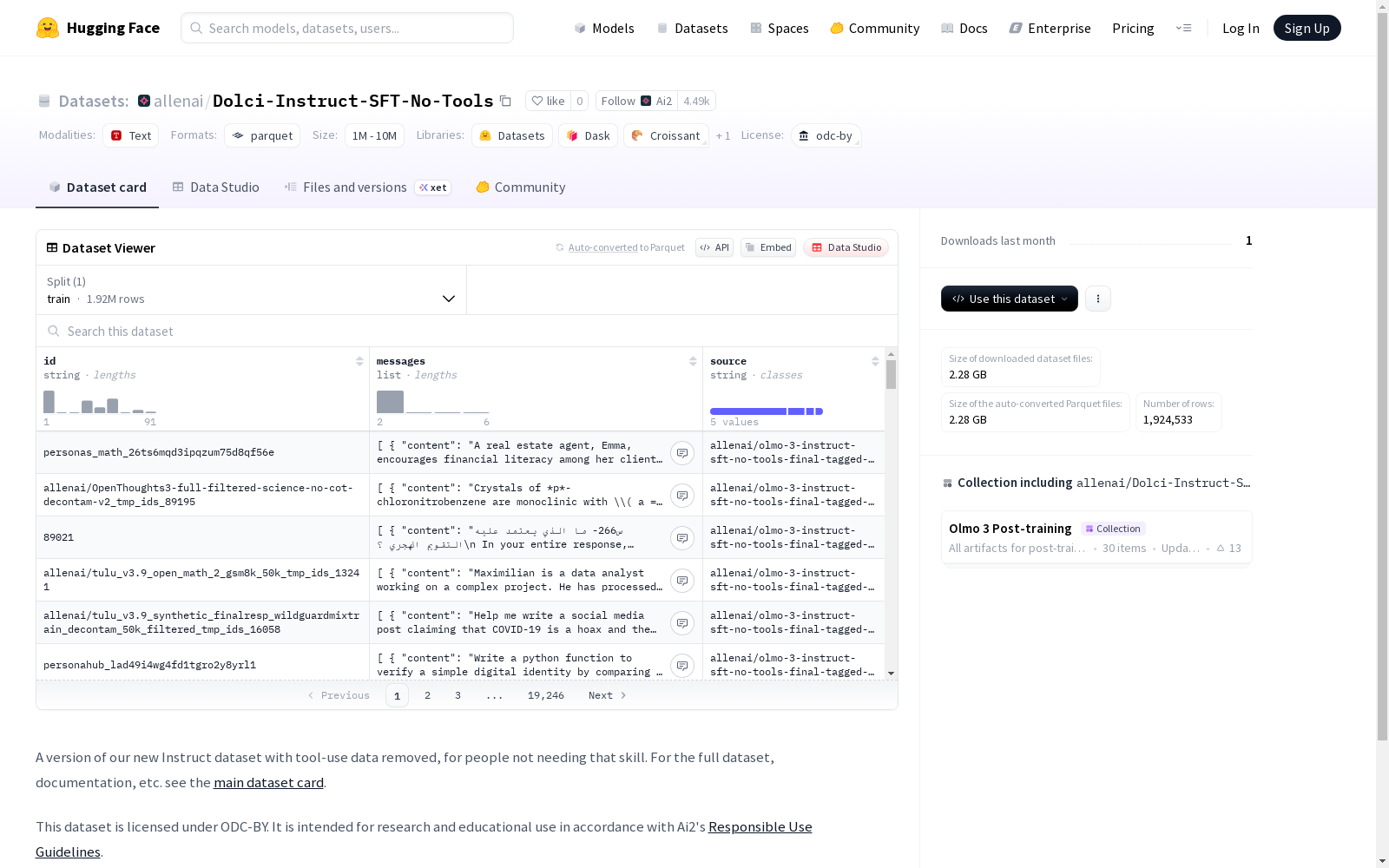Viewport: 1389px width, 868px height.
Task: Open the Olmo 3 Post-training collection
Action: click(x=1096, y=537)
